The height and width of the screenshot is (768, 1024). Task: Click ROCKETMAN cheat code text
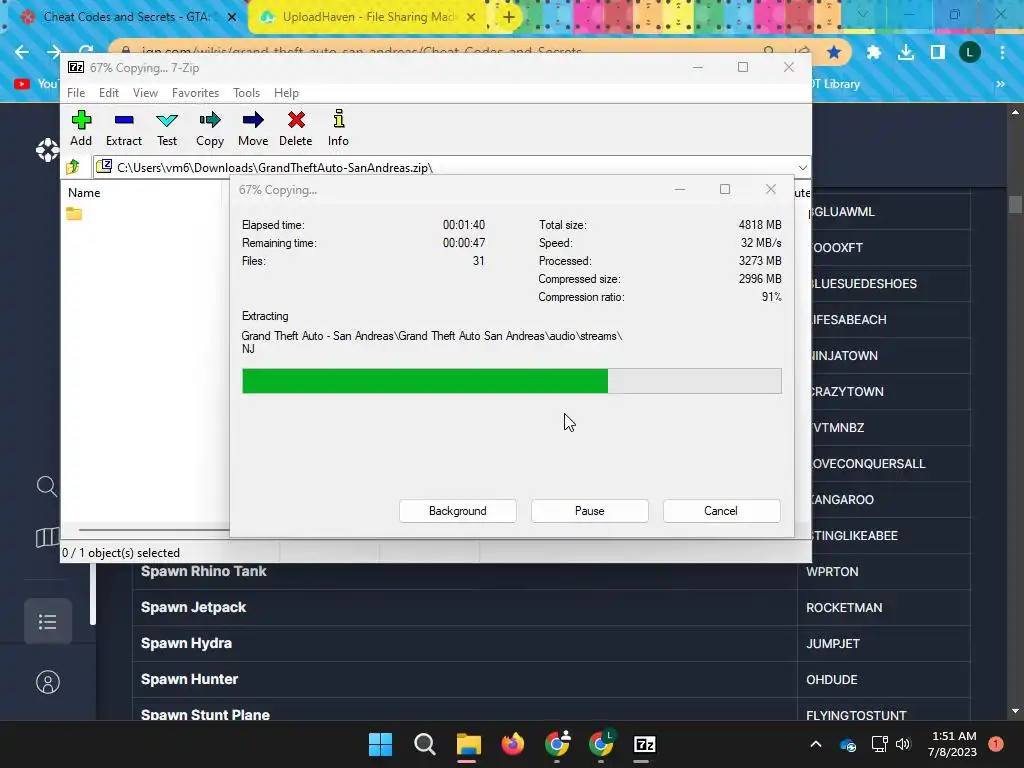844,607
